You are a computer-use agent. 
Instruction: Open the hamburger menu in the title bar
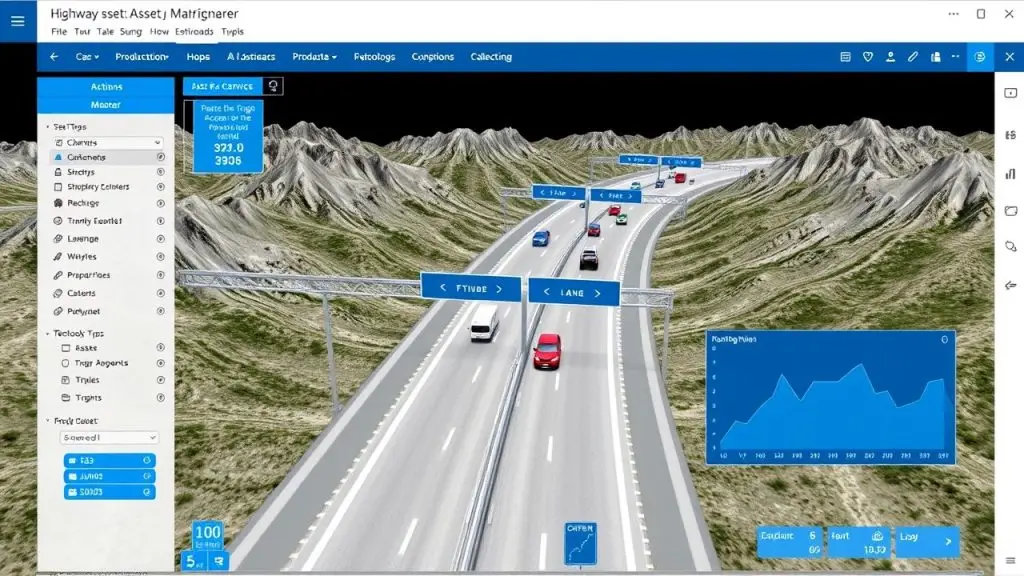pyautogui.click(x=17, y=21)
